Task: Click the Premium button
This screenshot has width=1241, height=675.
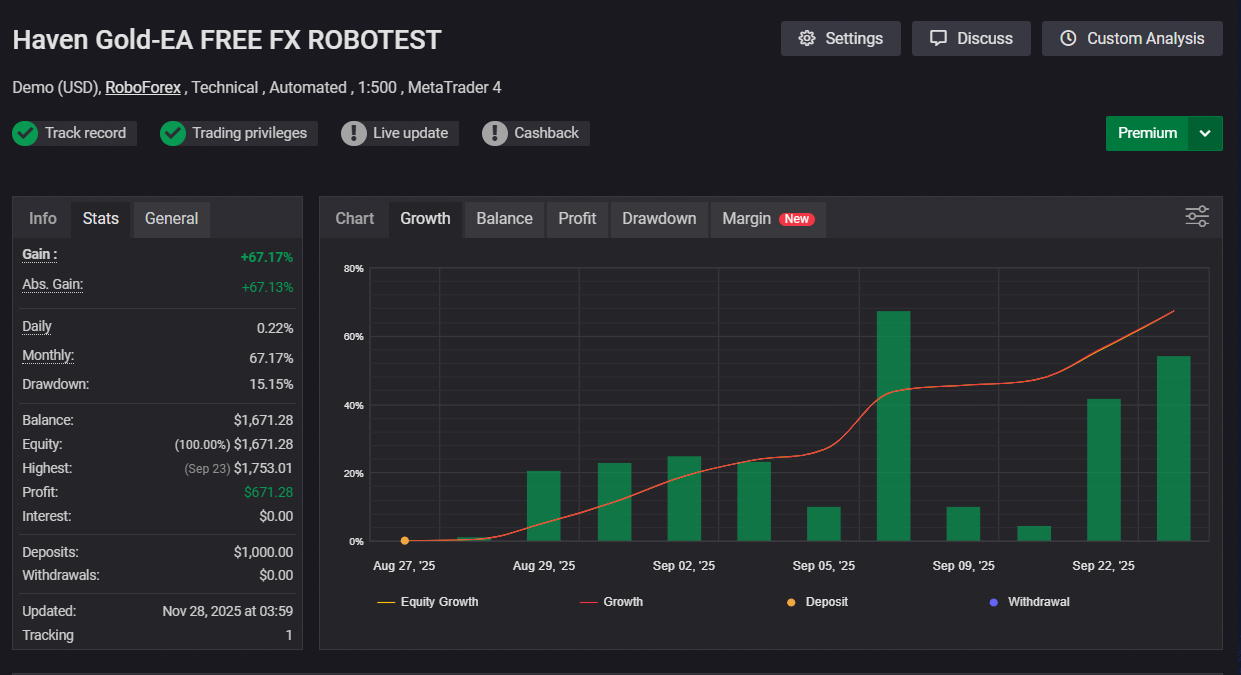Action: coord(1147,134)
